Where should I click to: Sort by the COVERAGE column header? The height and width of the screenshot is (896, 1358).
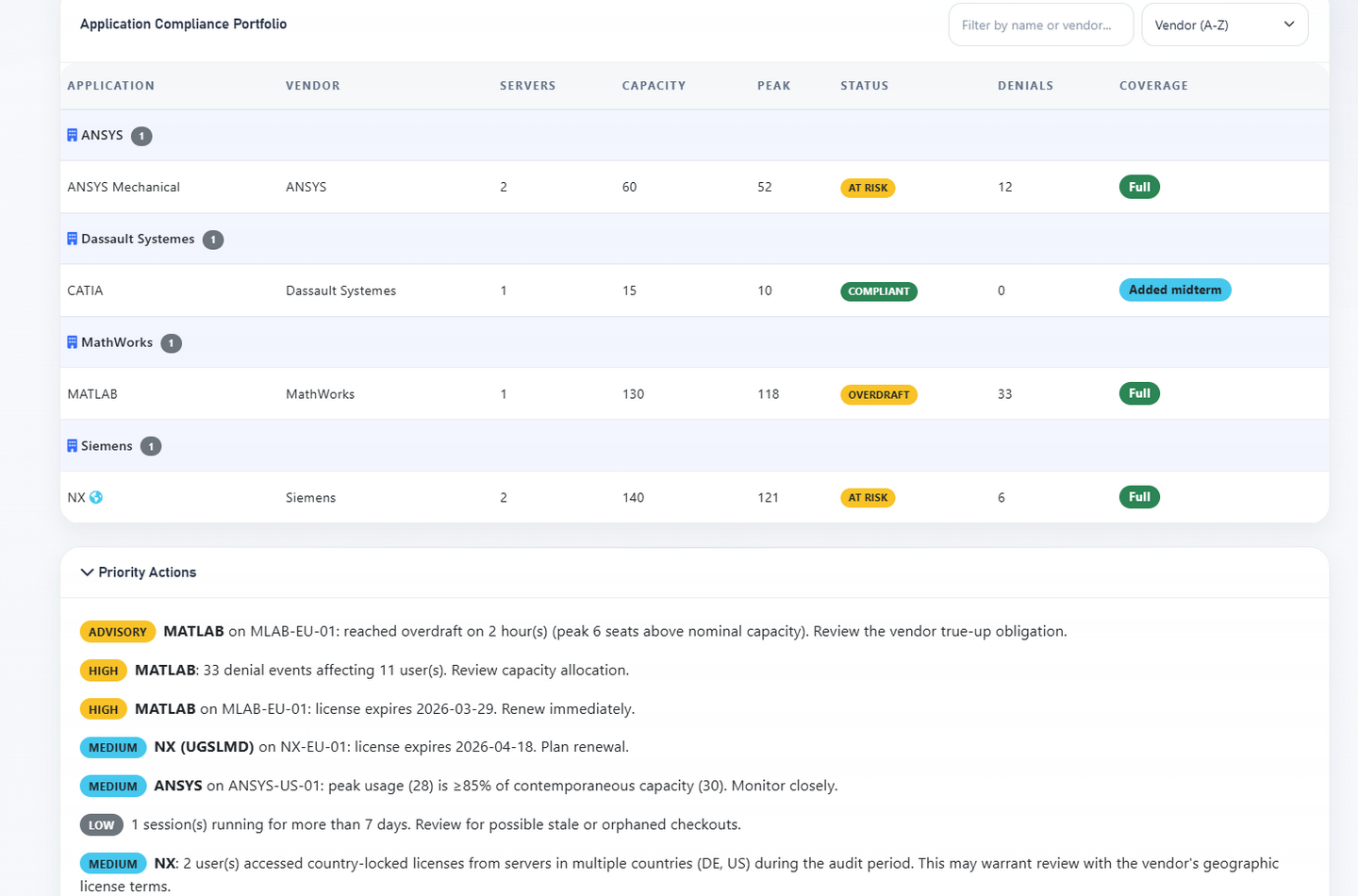[x=1153, y=86]
